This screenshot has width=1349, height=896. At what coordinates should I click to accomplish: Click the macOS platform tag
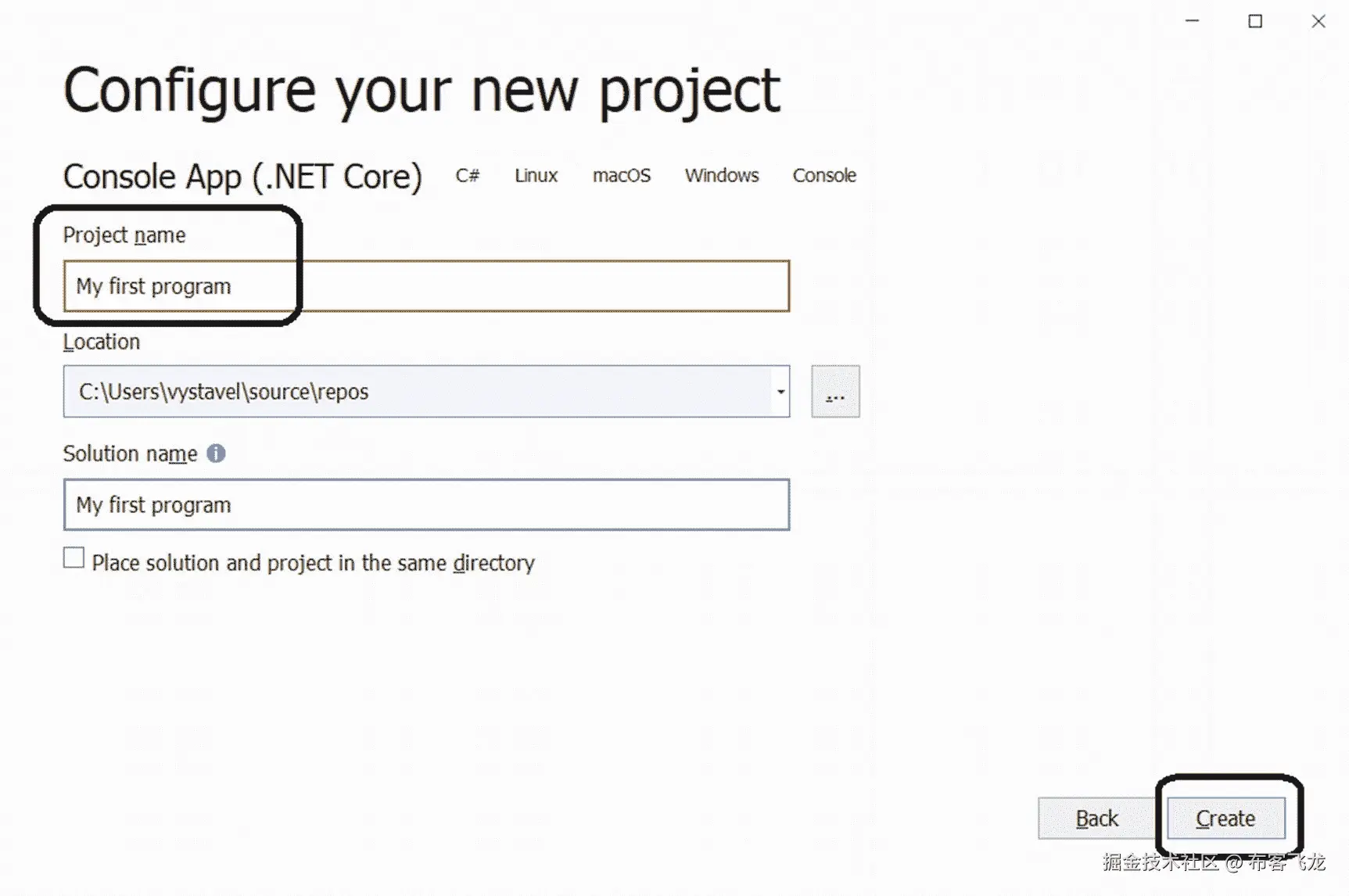[x=622, y=175]
